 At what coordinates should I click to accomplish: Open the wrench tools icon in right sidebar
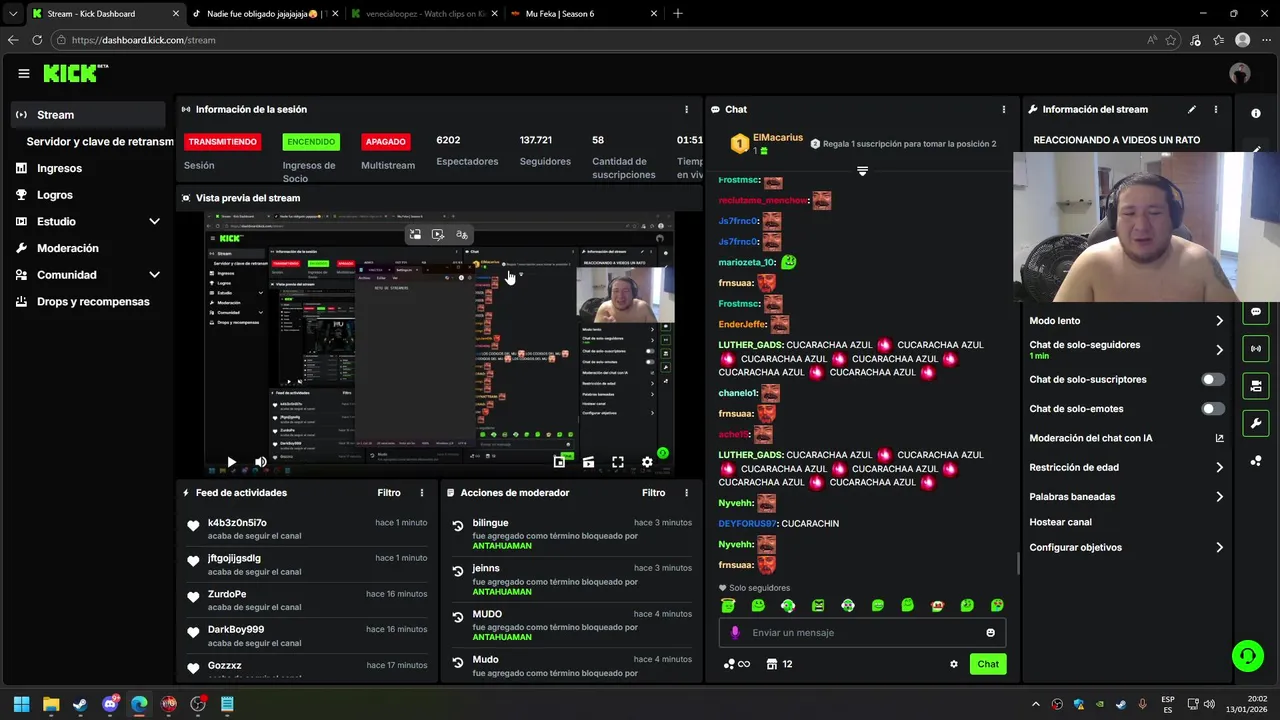point(1256,423)
